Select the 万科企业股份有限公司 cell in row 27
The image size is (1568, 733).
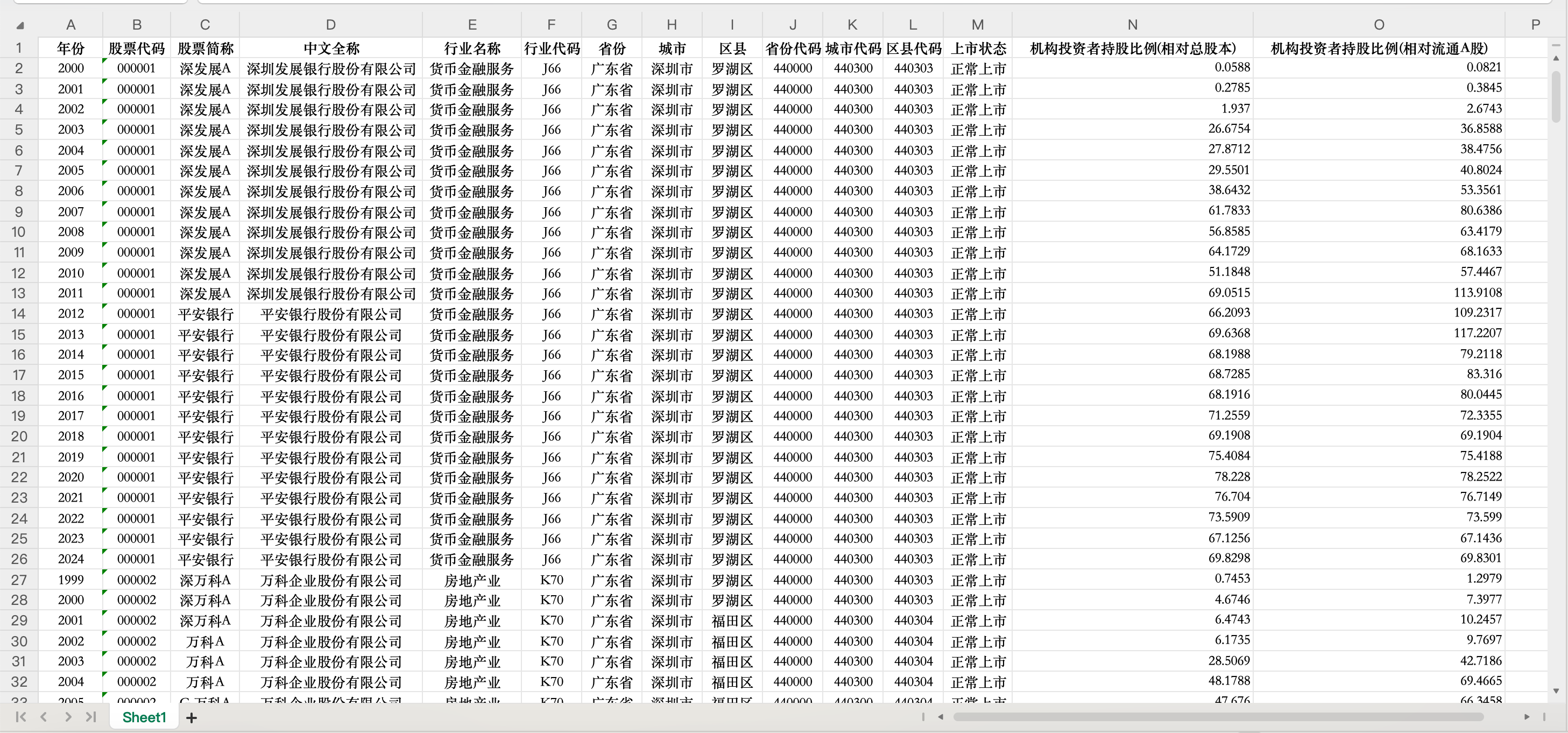tap(330, 580)
